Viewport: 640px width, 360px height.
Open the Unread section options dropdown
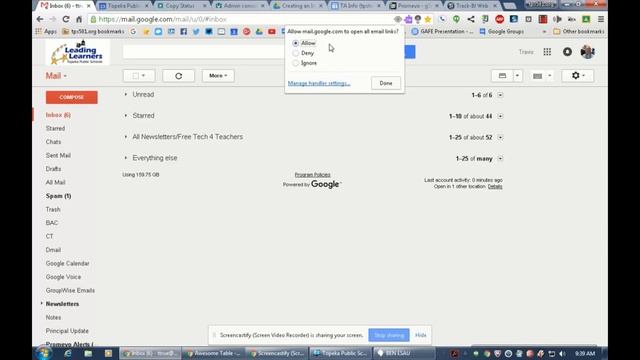(500, 95)
